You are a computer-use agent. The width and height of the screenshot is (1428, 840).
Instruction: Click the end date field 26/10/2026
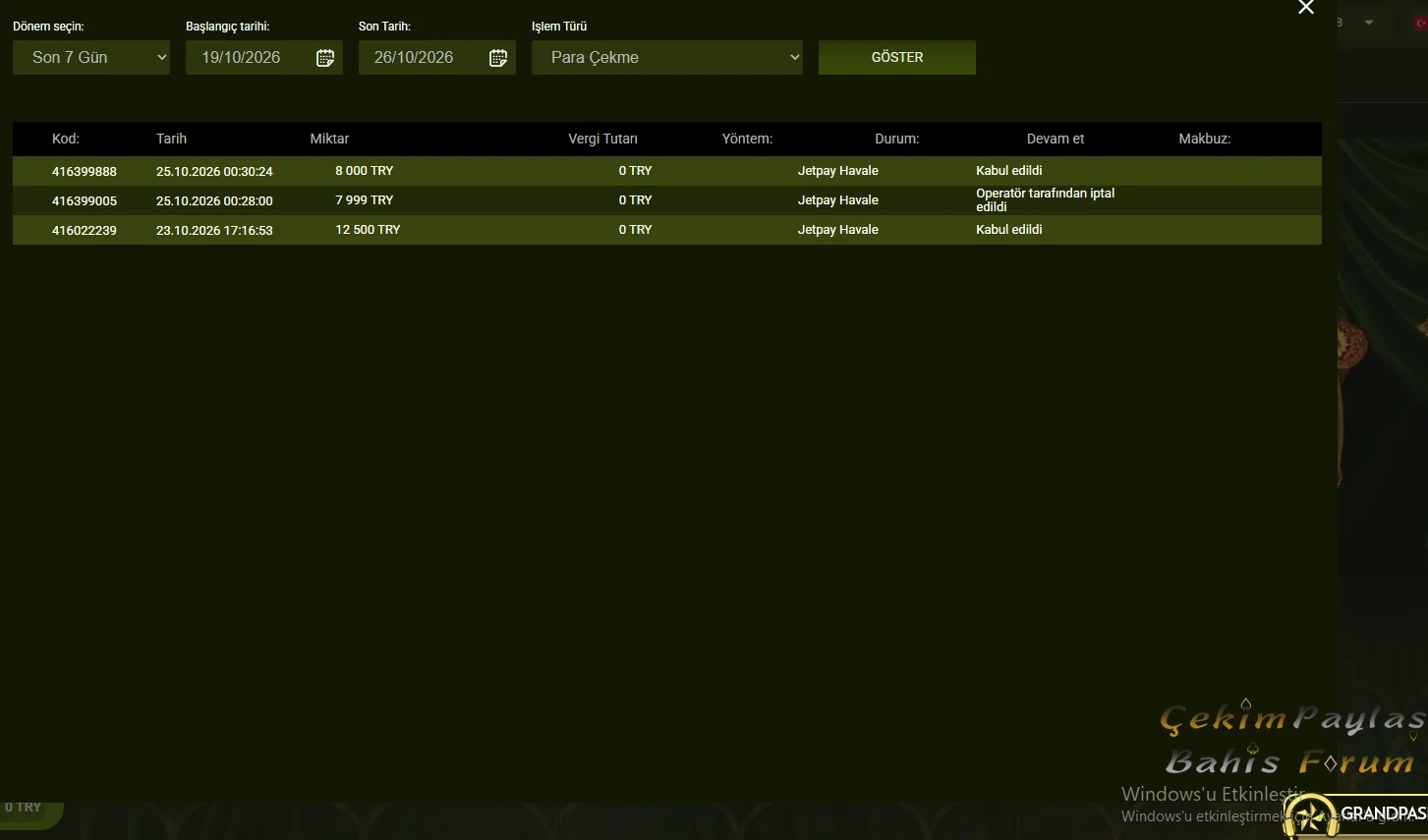(x=437, y=57)
